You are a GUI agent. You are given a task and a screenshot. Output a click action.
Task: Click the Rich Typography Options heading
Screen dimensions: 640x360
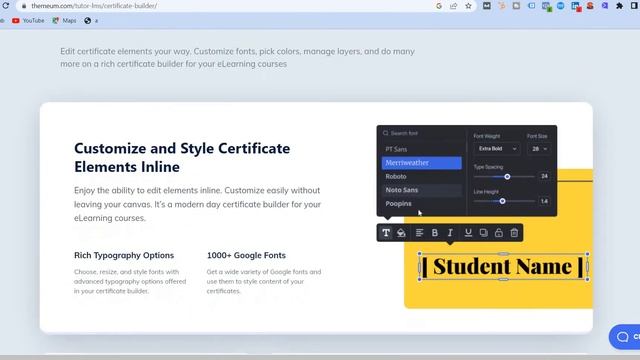click(124, 256)
